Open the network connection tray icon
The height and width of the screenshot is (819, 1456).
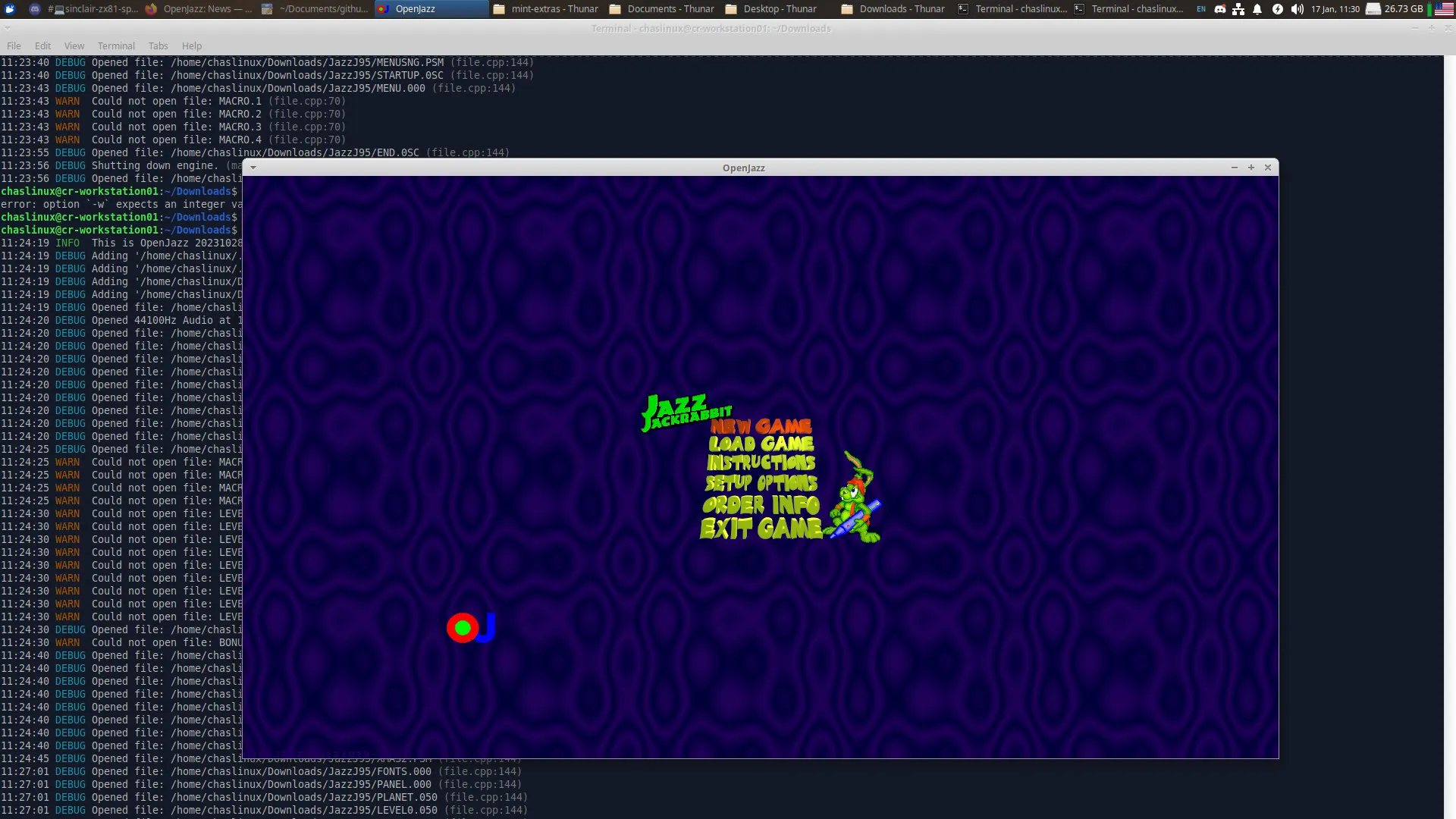[1238, 9]
